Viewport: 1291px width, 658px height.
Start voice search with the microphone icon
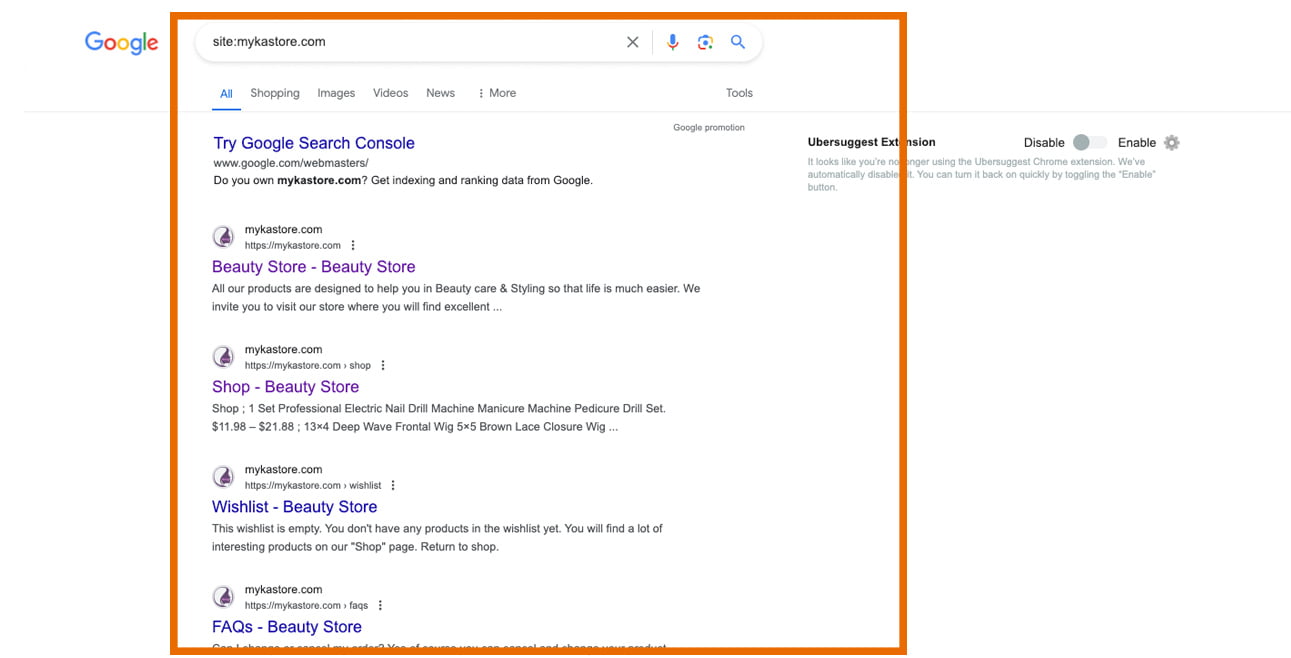(x=672, y=42)
